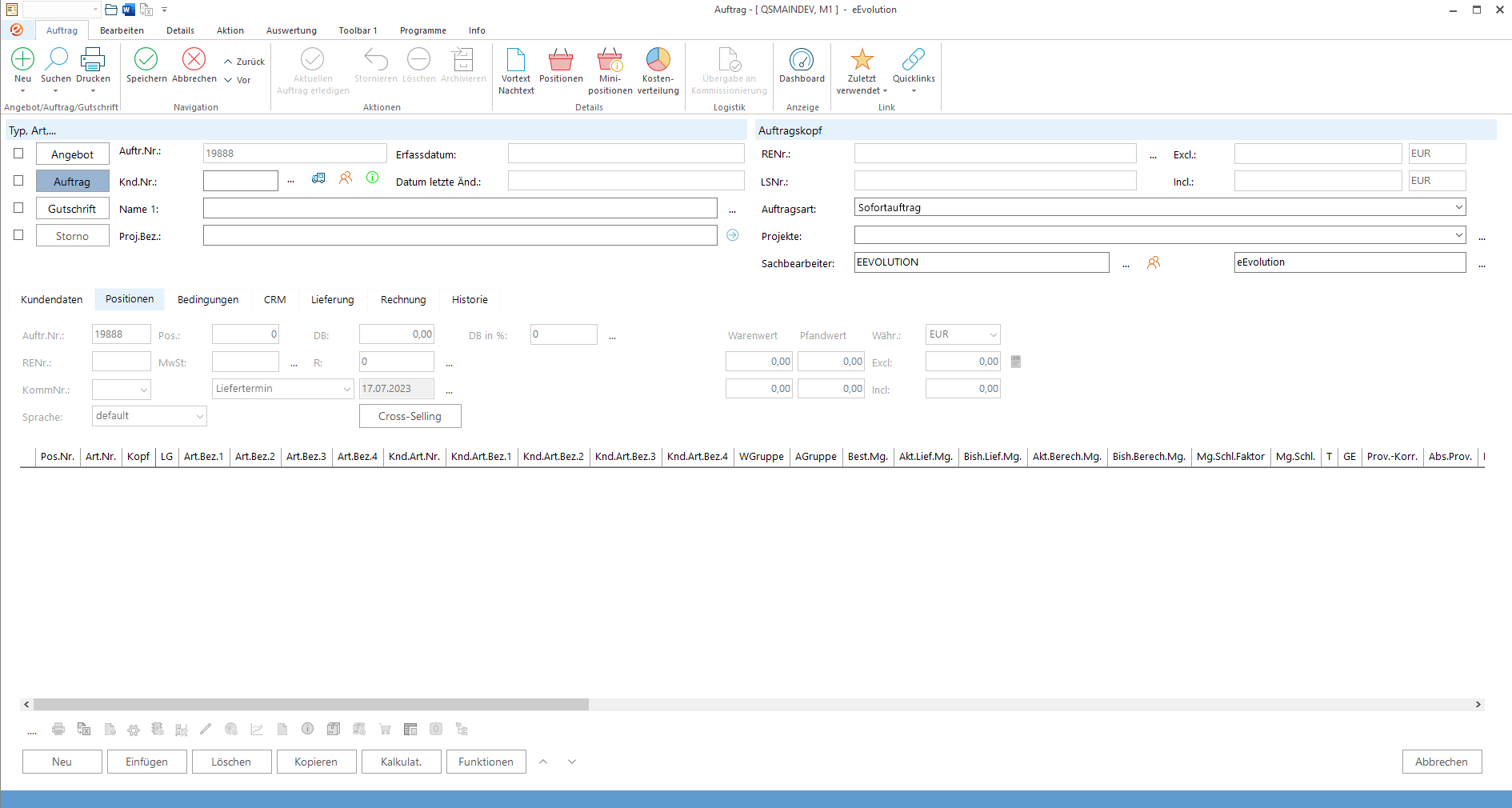
Task: Open Zuletzt verwendet star icon
Action: [x=862, y=59]
